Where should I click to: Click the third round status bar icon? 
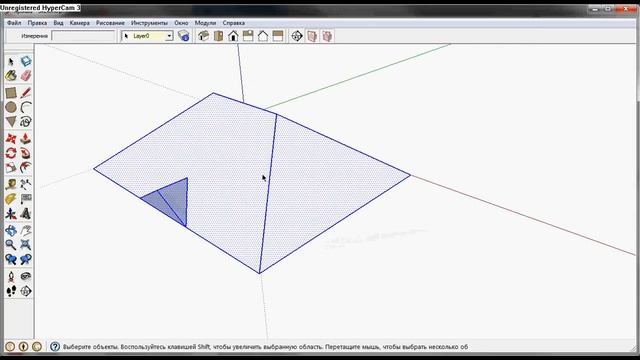coord(37,347)
